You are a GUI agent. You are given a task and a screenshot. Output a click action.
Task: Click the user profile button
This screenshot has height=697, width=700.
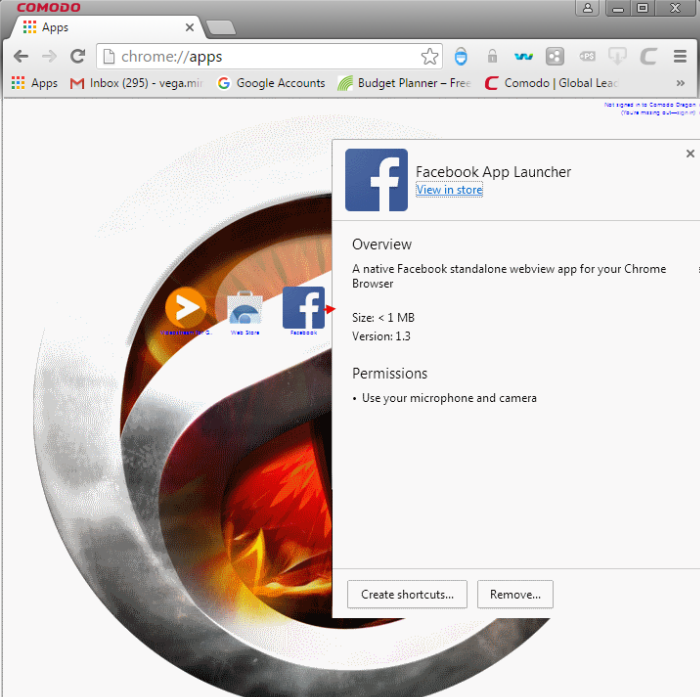click(588, 8)
